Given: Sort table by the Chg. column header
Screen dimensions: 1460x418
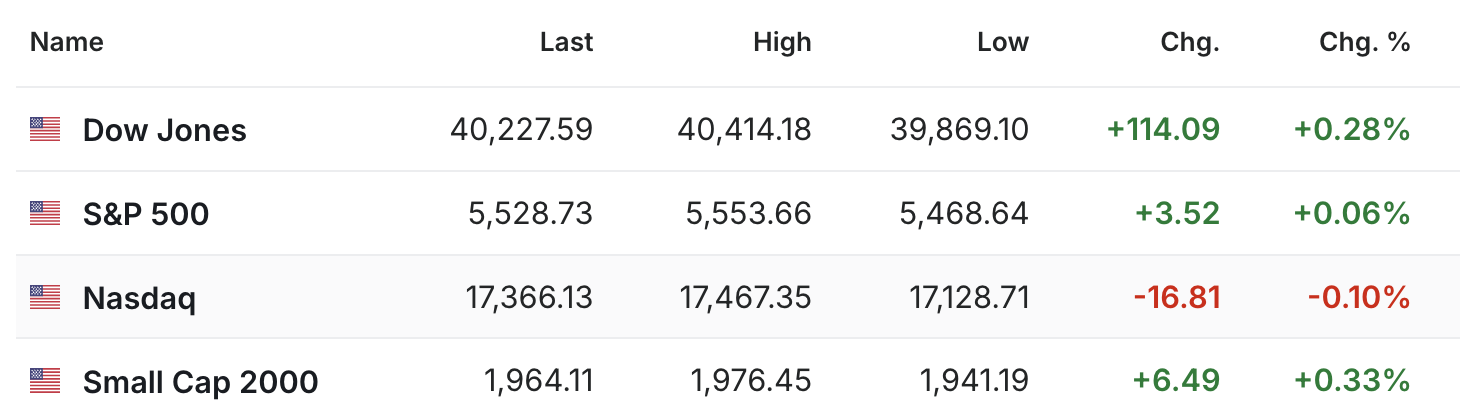Looking at the screenshot, I should [x=1190, y=42].
